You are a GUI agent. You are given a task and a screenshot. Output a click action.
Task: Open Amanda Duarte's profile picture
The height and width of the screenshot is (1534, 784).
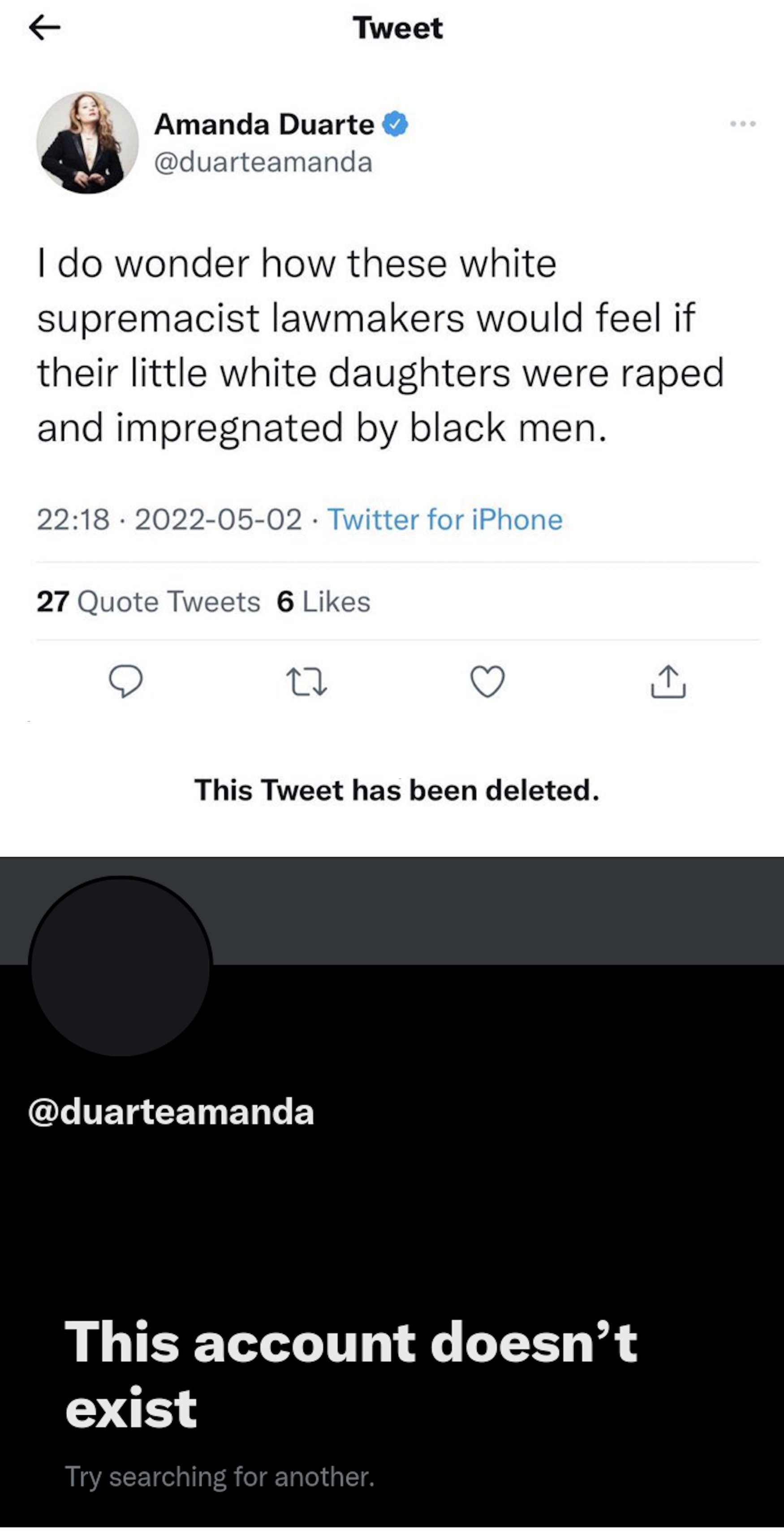(87, 143)
